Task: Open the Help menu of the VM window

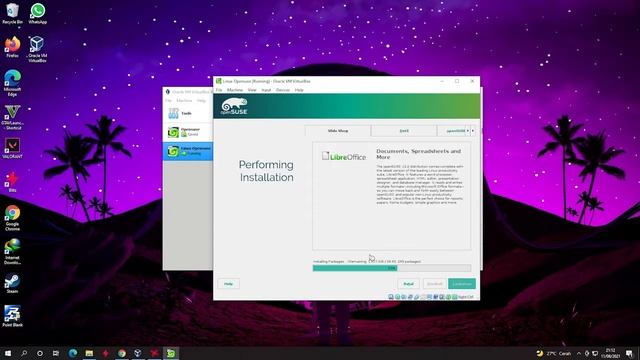Action: pyautogui.click(x=299, y=90)
